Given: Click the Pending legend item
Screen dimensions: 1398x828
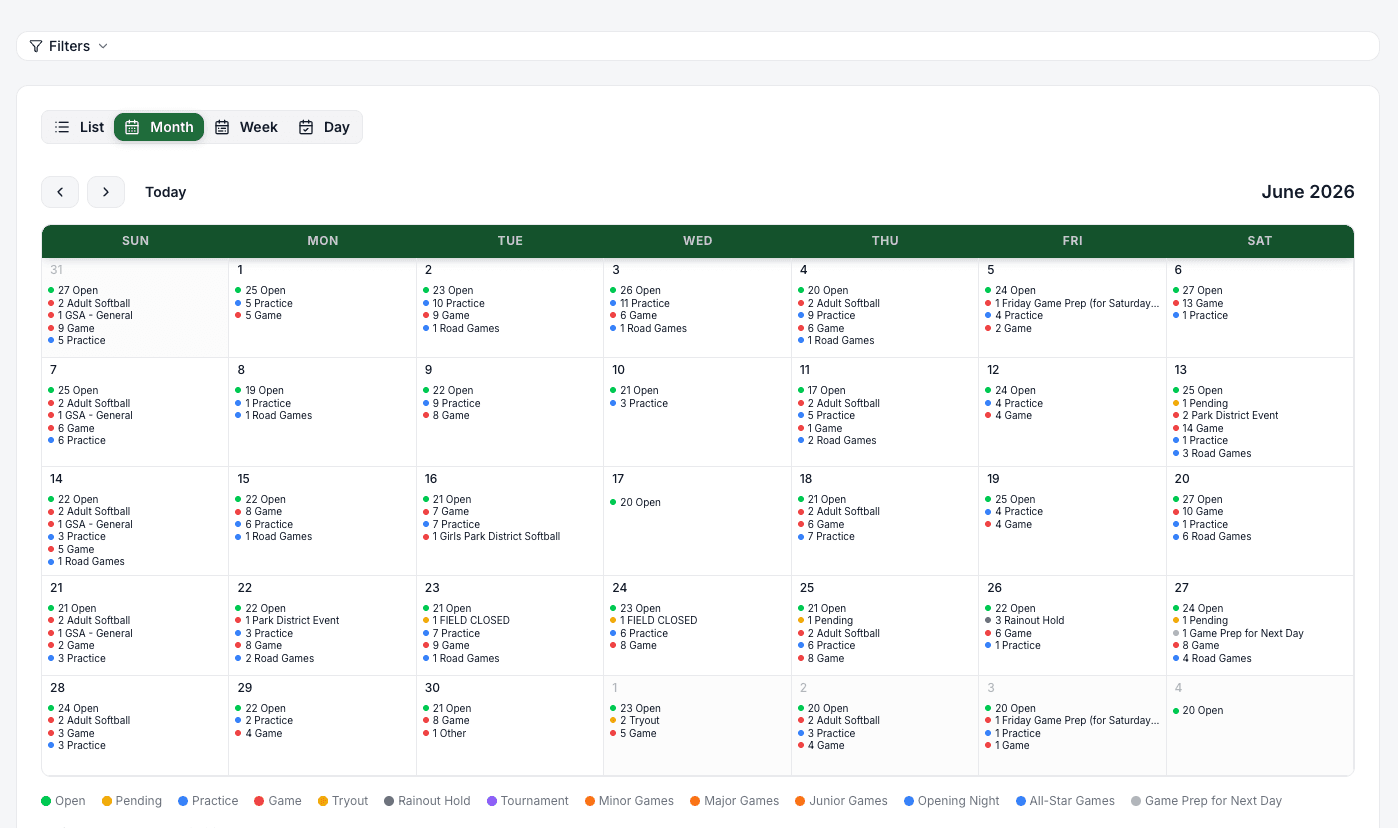Looking at the screenshot, I should coord(132,801).
